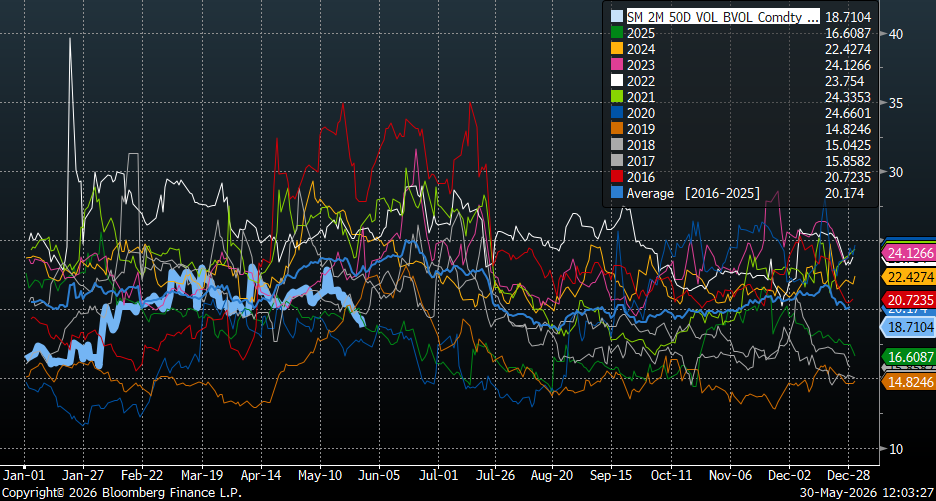Screen dimensions: 936x501
Task: Click the May-10 date label on x-axis
Action: pos(320,474)
